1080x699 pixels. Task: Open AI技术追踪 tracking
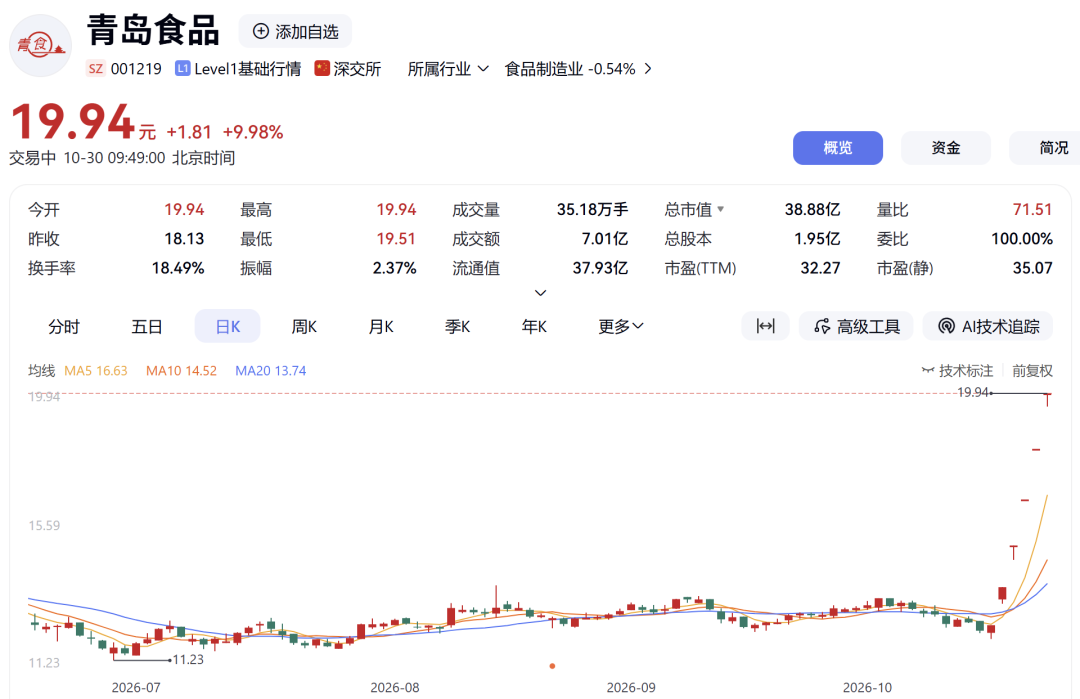coord(988,326)
